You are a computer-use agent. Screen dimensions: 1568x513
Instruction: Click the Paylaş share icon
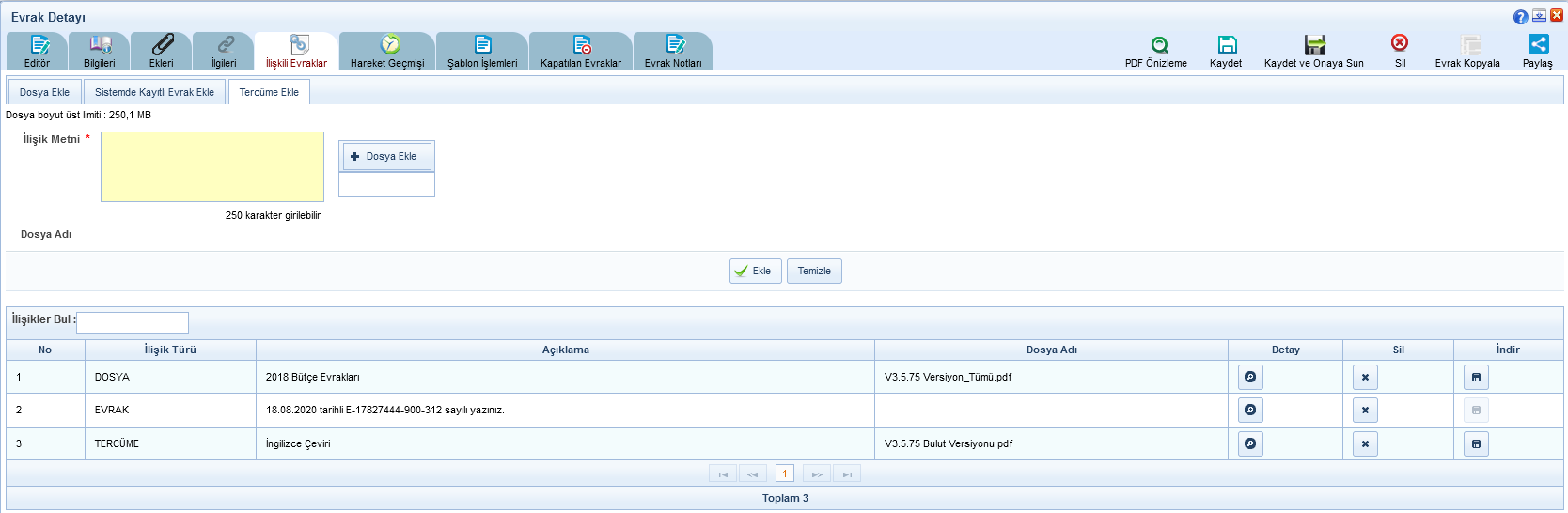1538,44
